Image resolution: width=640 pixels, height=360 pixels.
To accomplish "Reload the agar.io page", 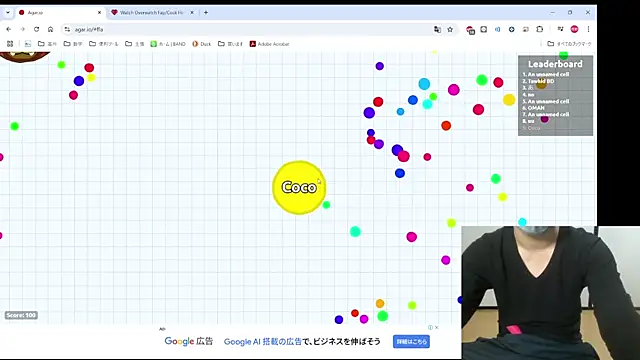I will 36,29.
